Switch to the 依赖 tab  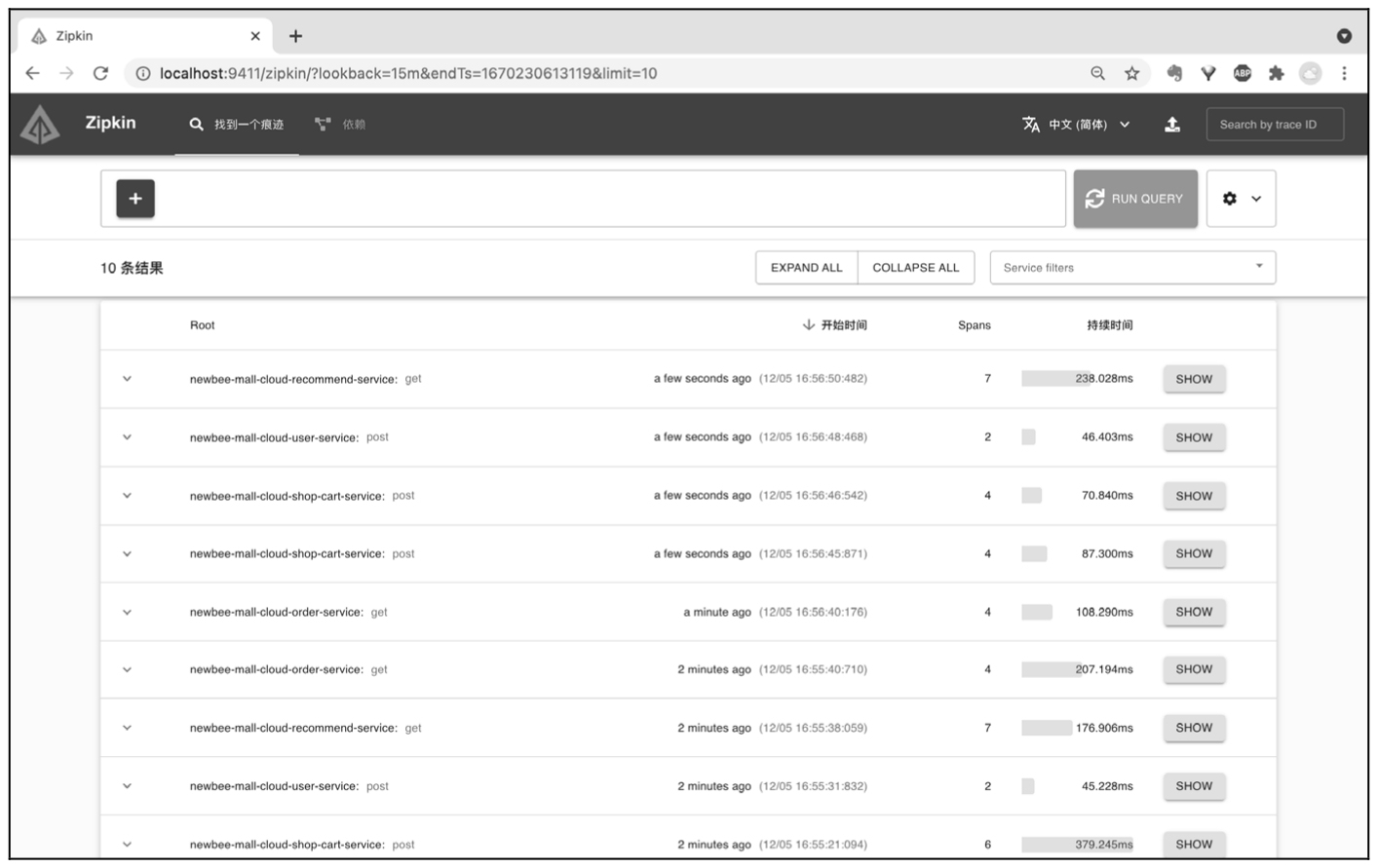point(340,125)
